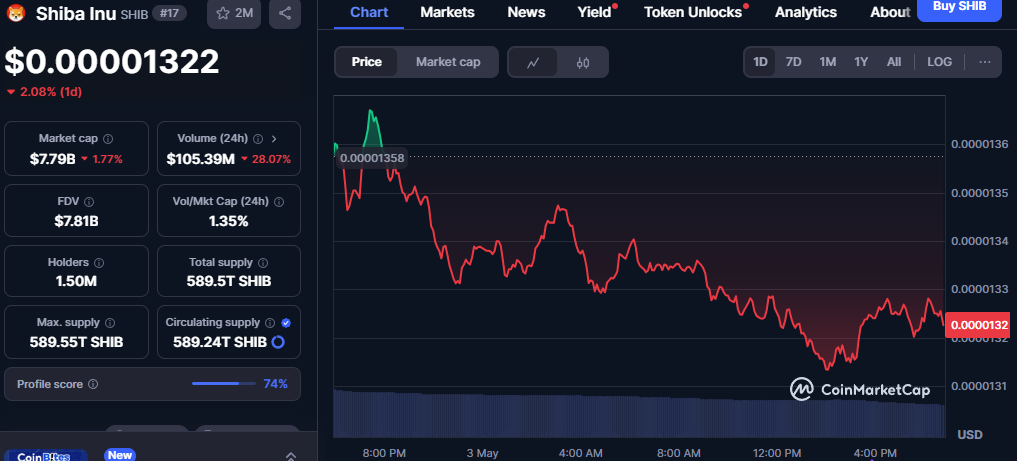Screen dimensions: 1017x461
Task: Click the 8:00 PM time axis label
Action: pos(386,453)
